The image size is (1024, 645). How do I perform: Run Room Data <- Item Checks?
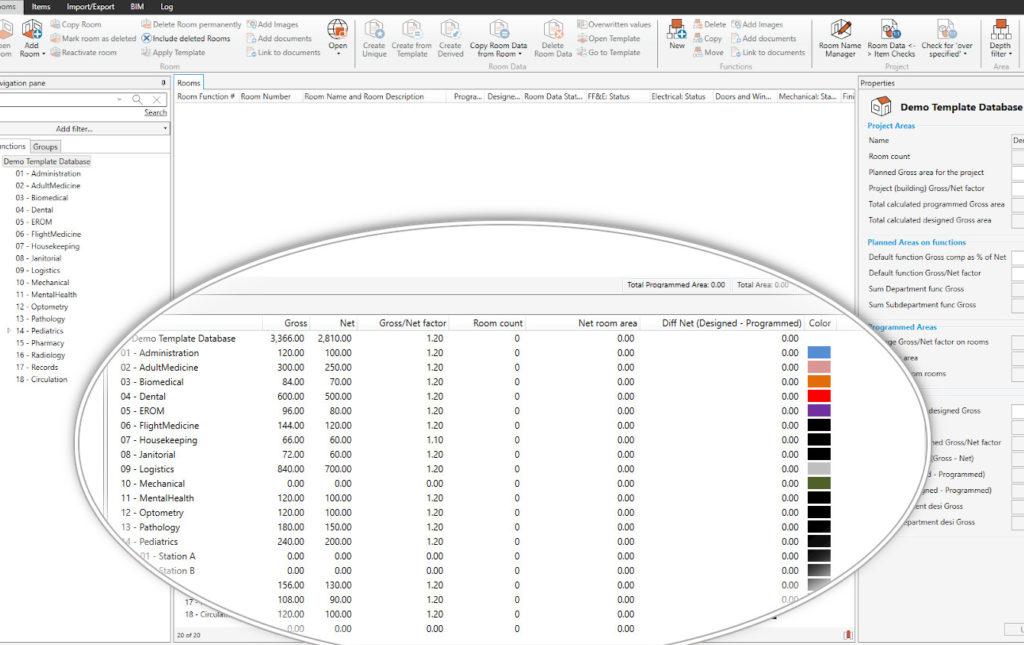click(891, 30)
